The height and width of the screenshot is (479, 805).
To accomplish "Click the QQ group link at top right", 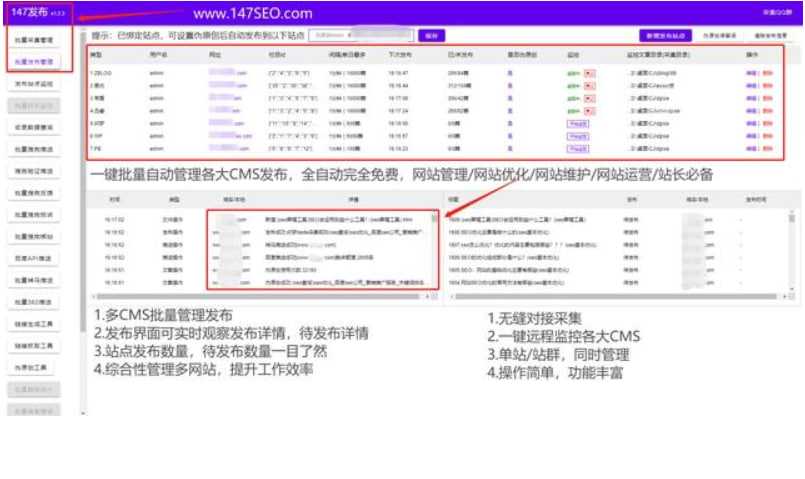I will click(777, 12).
